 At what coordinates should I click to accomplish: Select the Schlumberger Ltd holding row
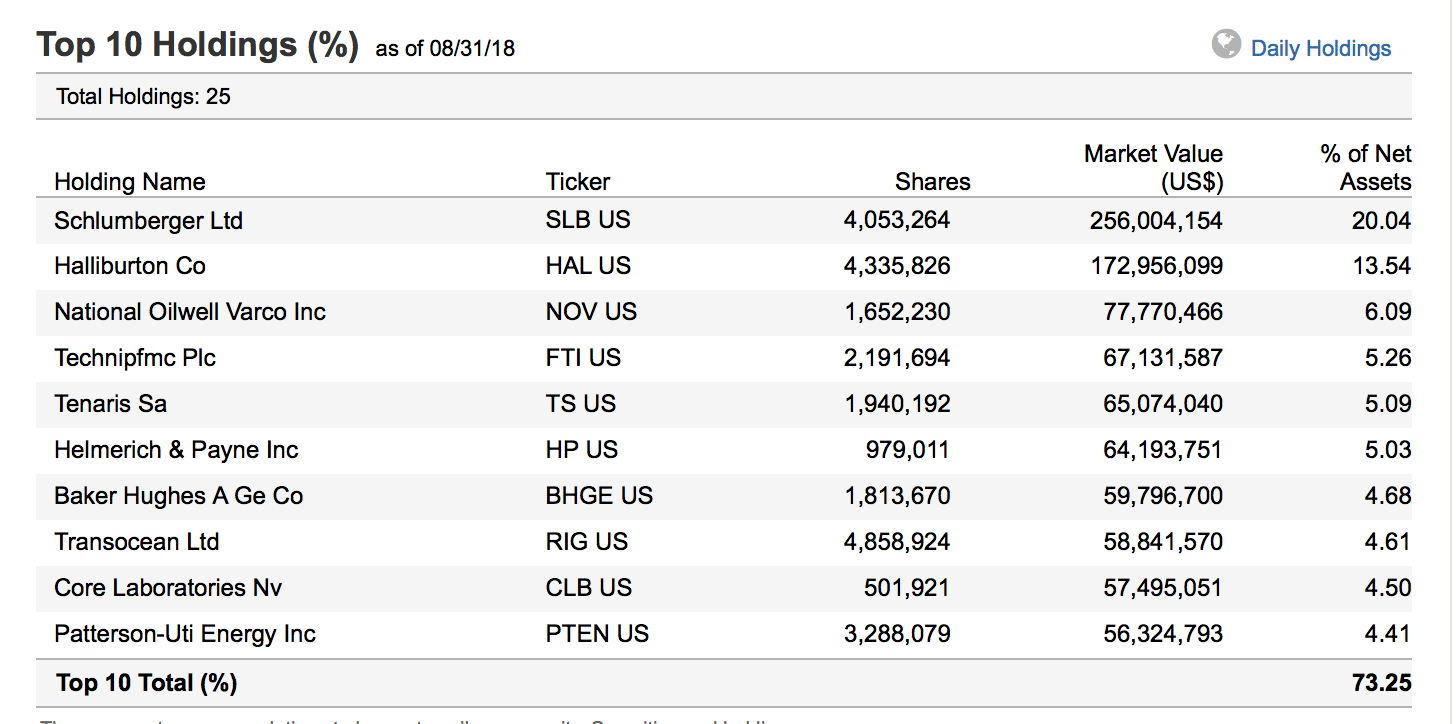(148, 220)
